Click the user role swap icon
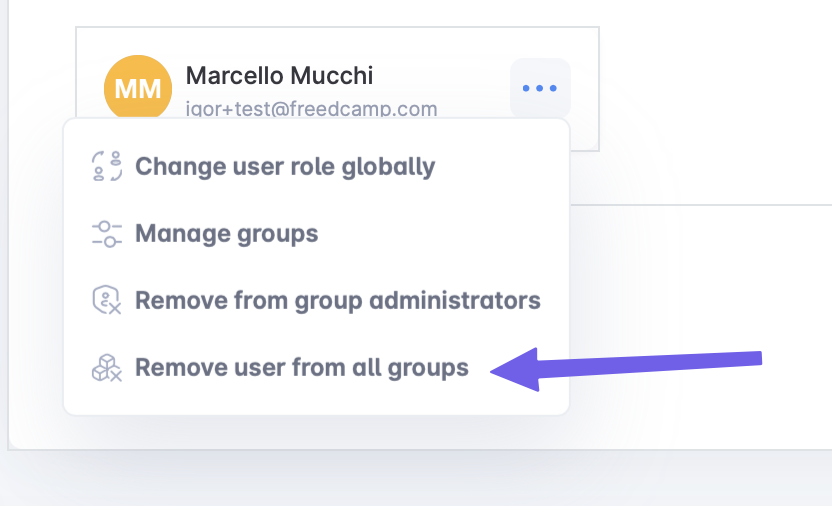832x506 pixels. point(106,166)
